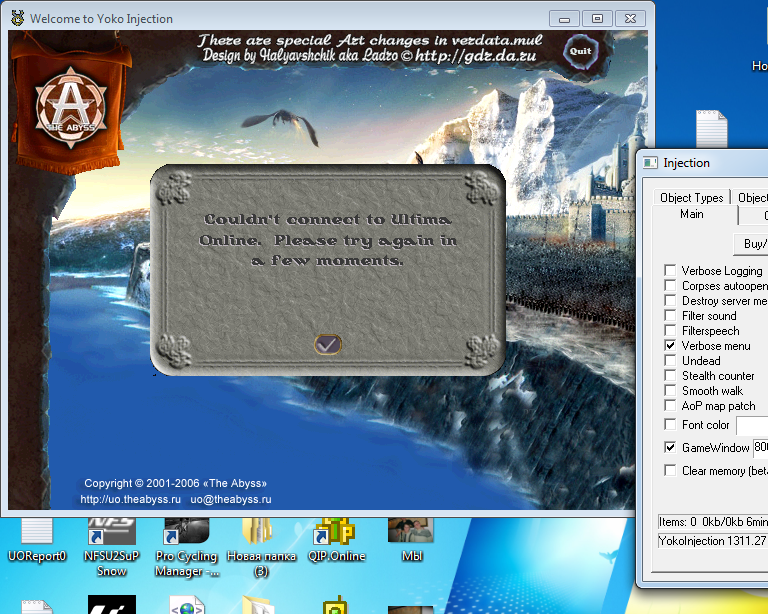Viewport: 768px width, 614px height.
Task: Click the Font color swatch field
Action: 751,425
